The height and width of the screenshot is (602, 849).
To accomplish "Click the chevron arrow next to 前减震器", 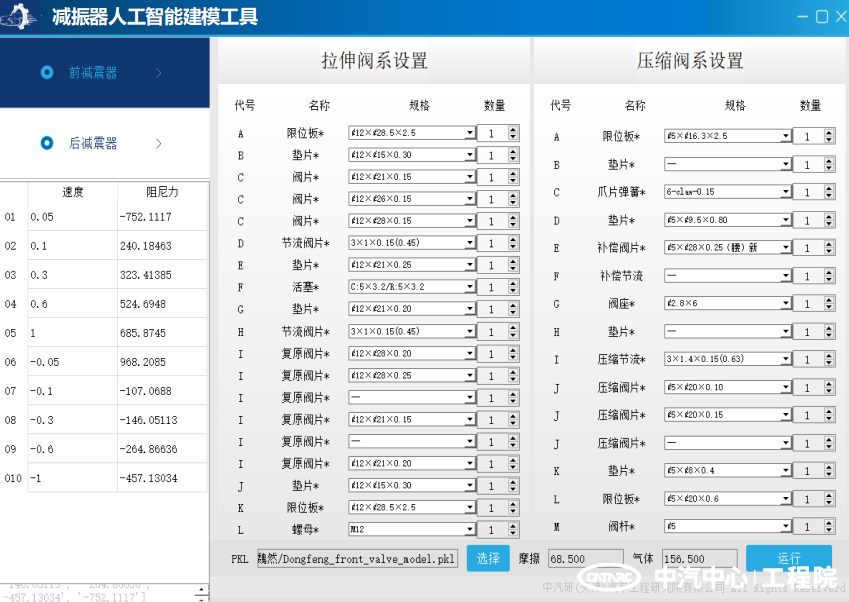I will pyautogui.click(x=159, y=72).
